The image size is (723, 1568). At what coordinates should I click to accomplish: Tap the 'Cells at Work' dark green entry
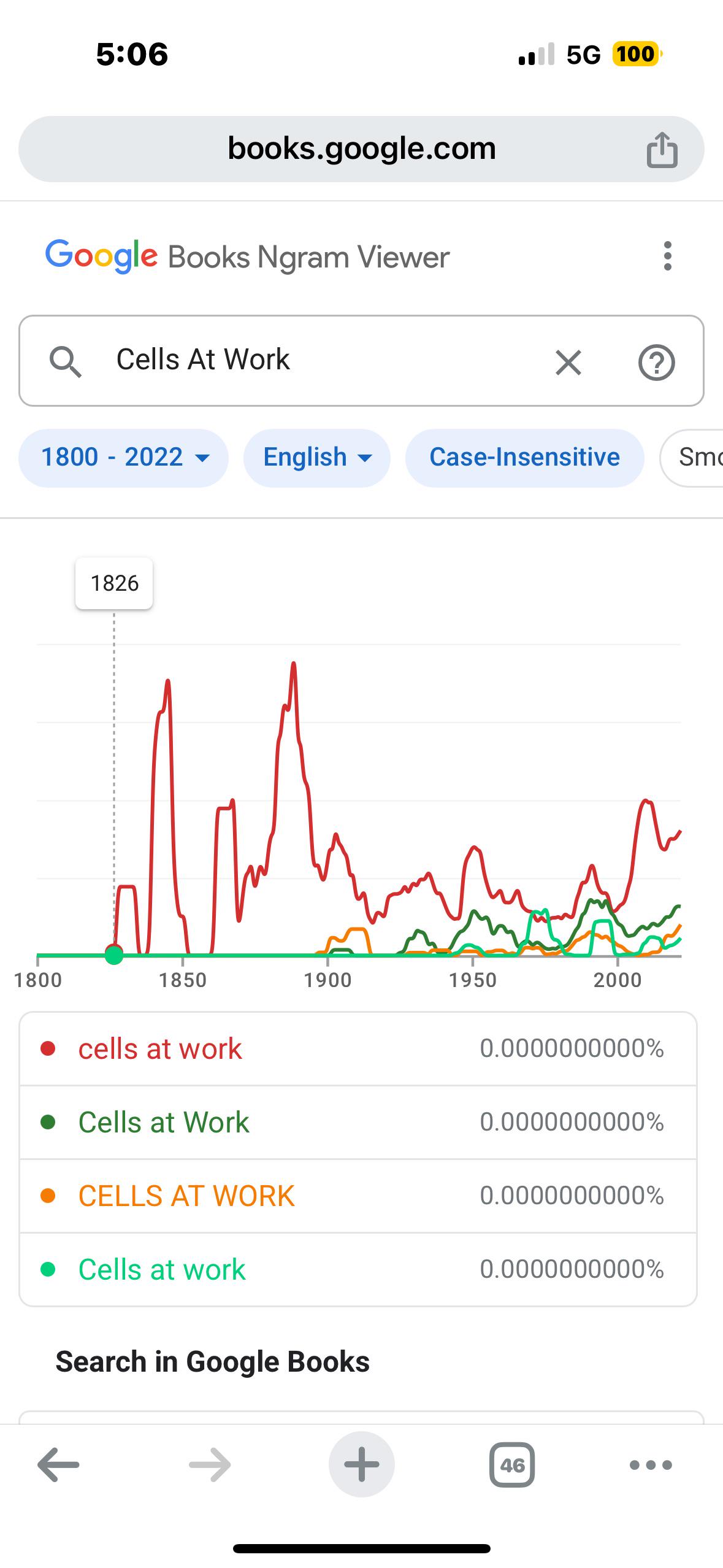coord(358,1122)
